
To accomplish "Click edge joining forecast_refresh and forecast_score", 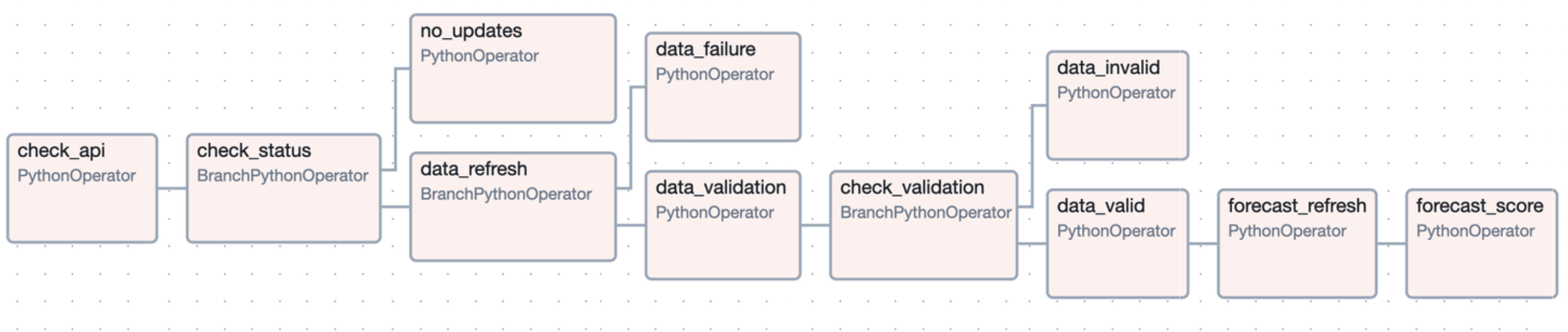I will click(x=1392, y=244).
